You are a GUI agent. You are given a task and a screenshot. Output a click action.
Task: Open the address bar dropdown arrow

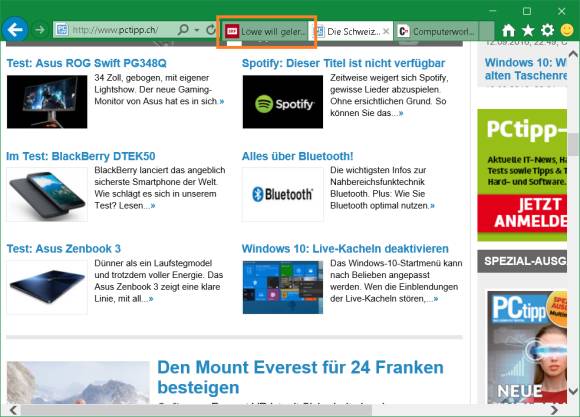[x=197, y=30]
